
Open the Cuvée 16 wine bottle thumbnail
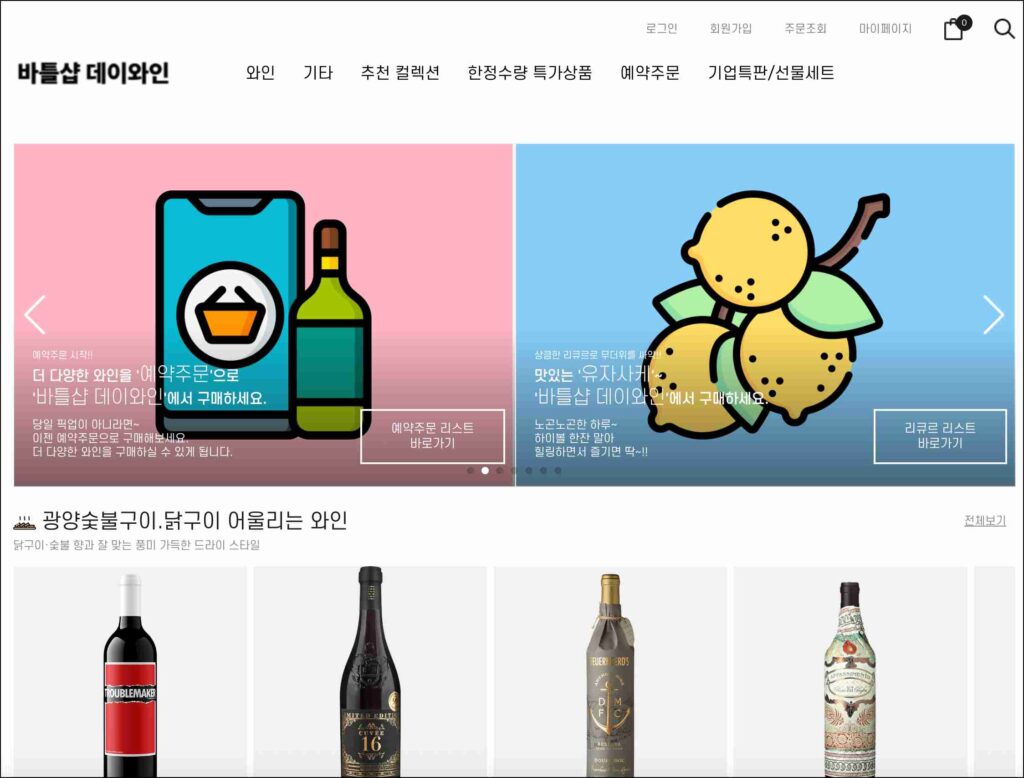[x=370, y=672]
